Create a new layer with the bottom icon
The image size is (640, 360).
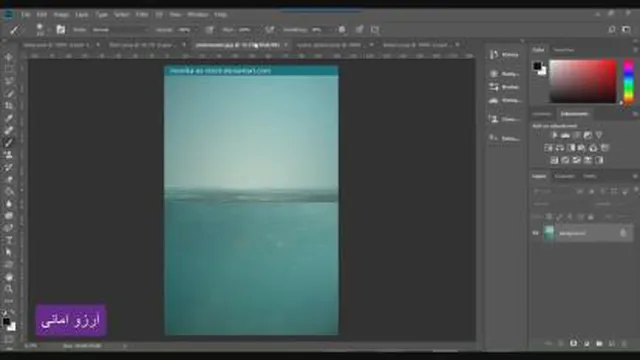(x=612, y=344)
